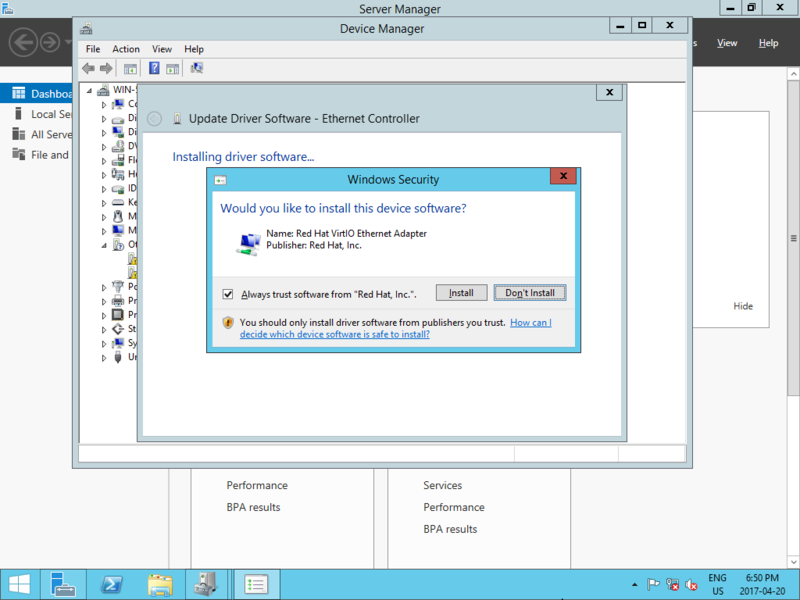The image size is (800, 600).
Task: Click the Server Manager vertical scrollbar
Action: (793, 238)
